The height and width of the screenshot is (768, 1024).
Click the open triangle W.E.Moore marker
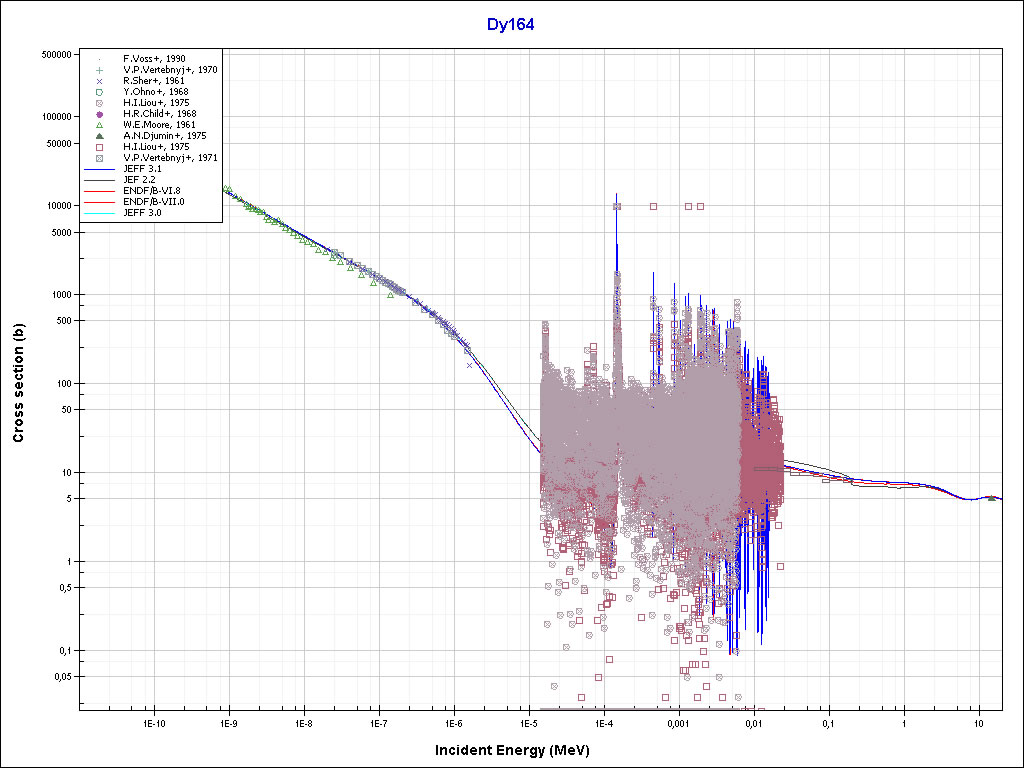click(100, 125)
